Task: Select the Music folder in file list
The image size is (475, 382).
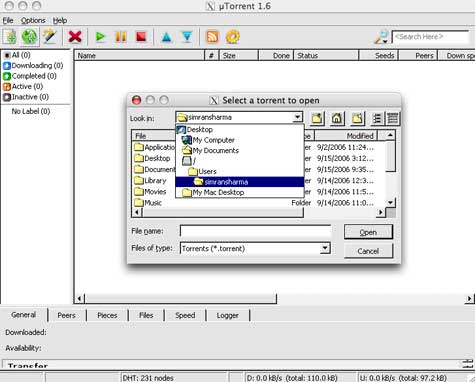Action: click(148, 203)
